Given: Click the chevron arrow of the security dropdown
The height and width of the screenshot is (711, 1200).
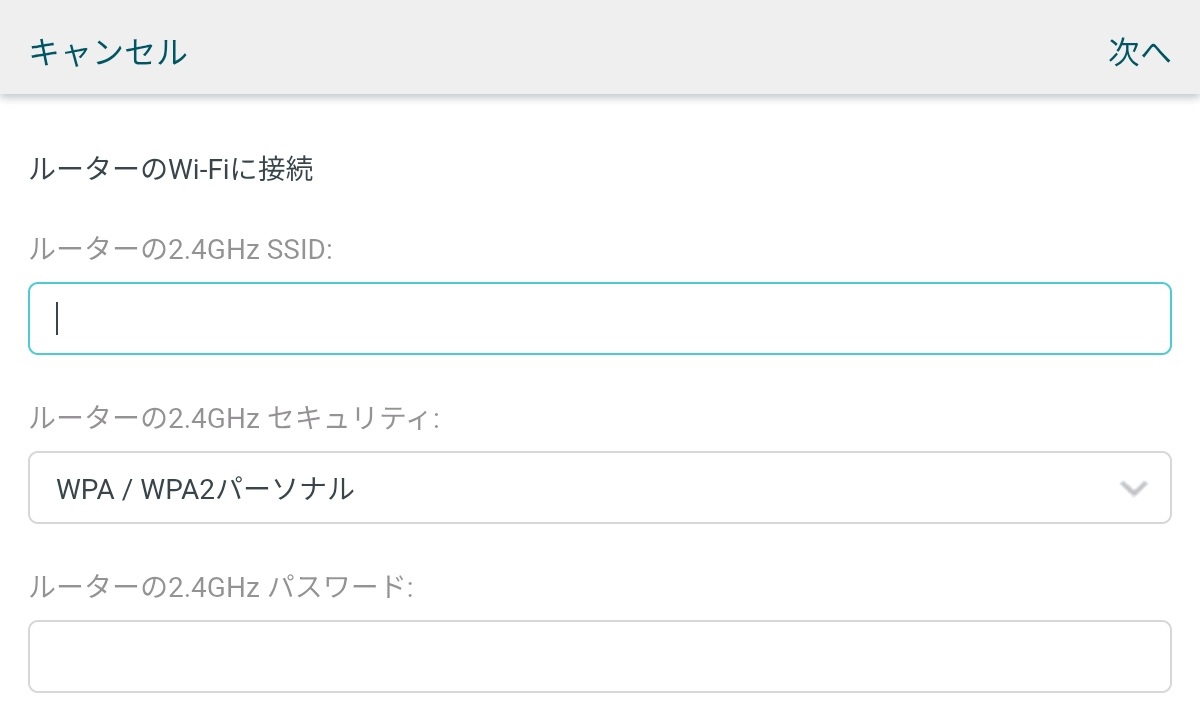Looking at the screenshot, I should point(1133,489).
